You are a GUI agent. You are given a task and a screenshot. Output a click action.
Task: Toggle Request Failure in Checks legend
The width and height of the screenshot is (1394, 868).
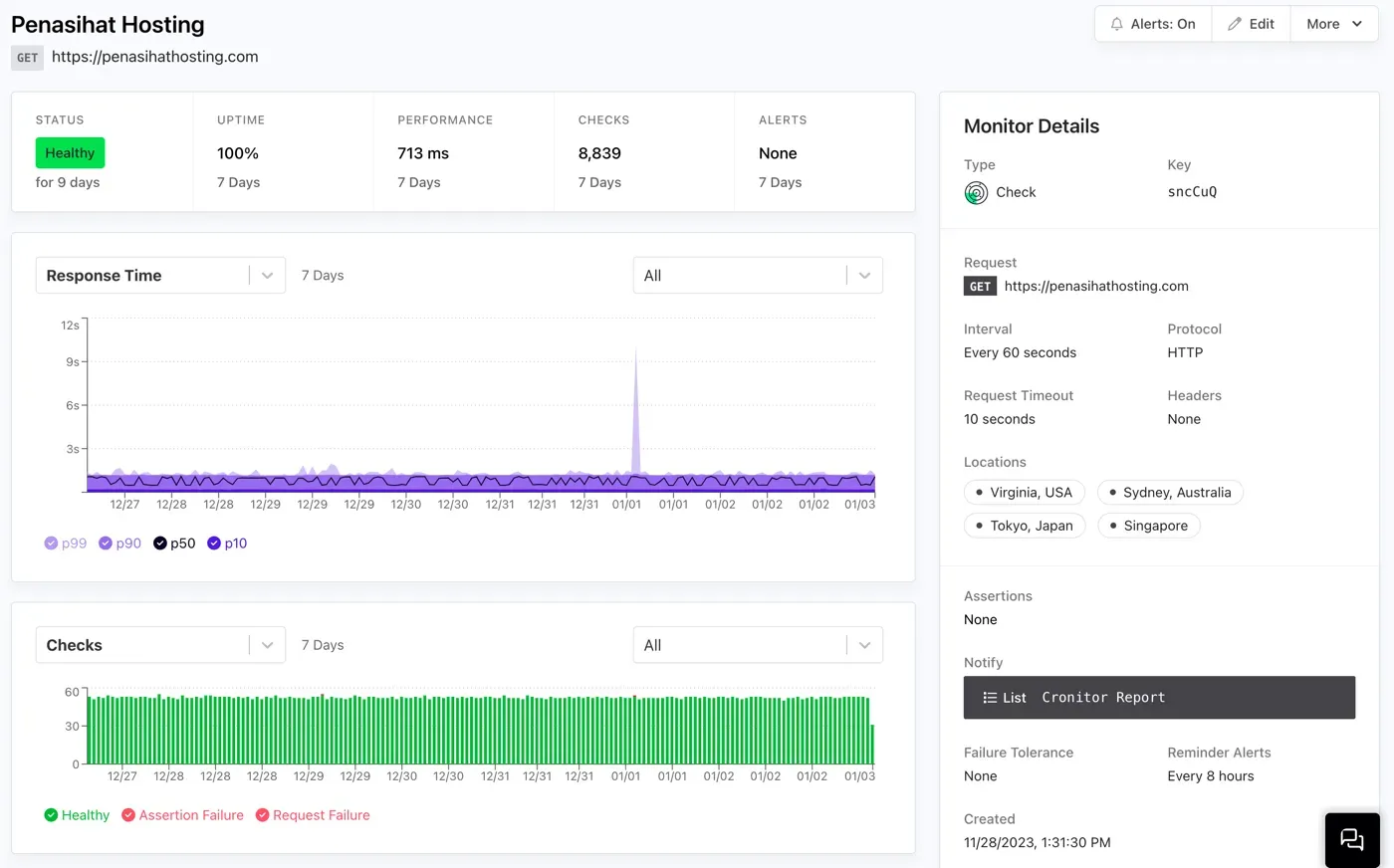[313, 815]
